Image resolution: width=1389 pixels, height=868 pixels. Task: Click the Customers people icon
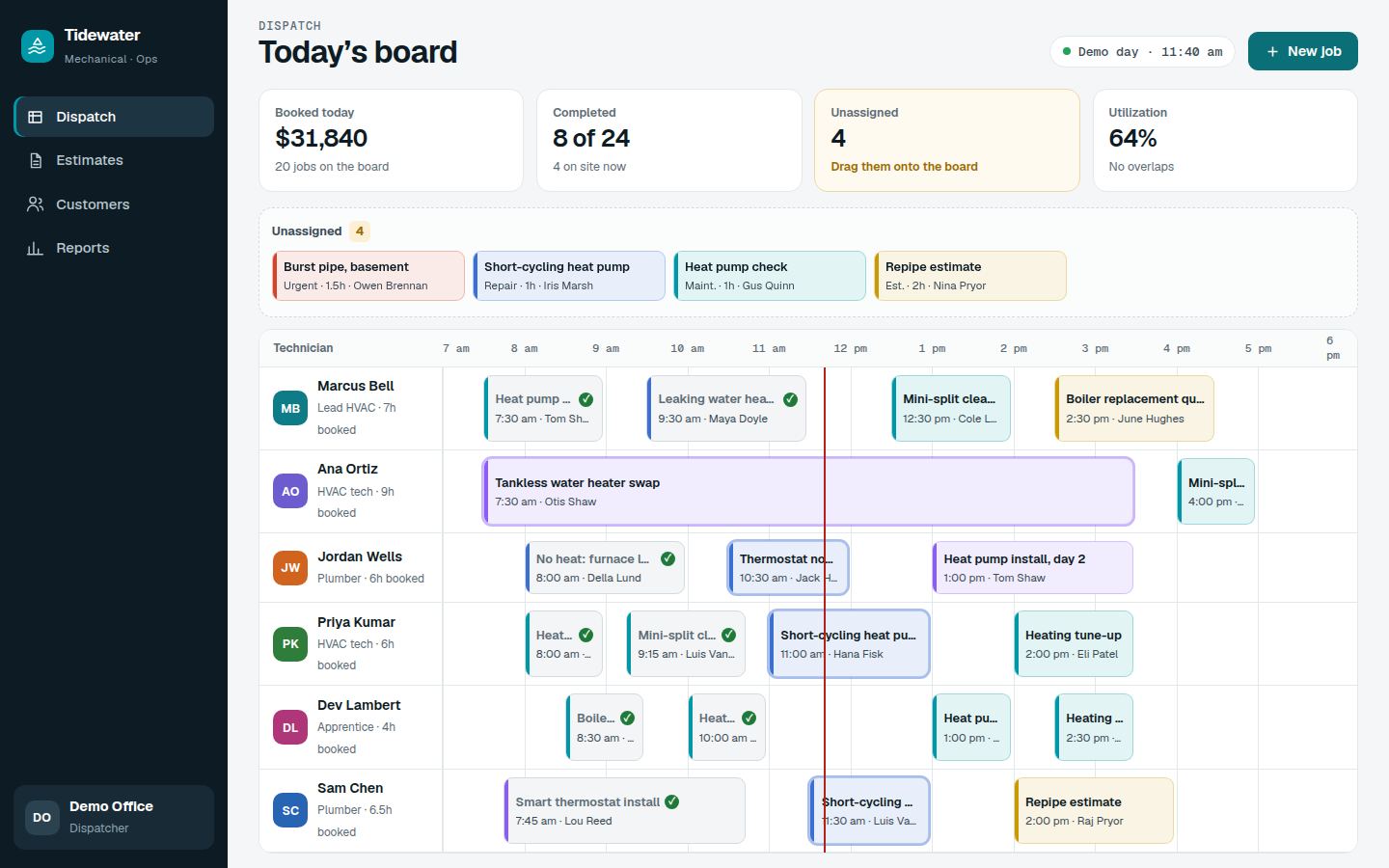[x=36, y=204]
